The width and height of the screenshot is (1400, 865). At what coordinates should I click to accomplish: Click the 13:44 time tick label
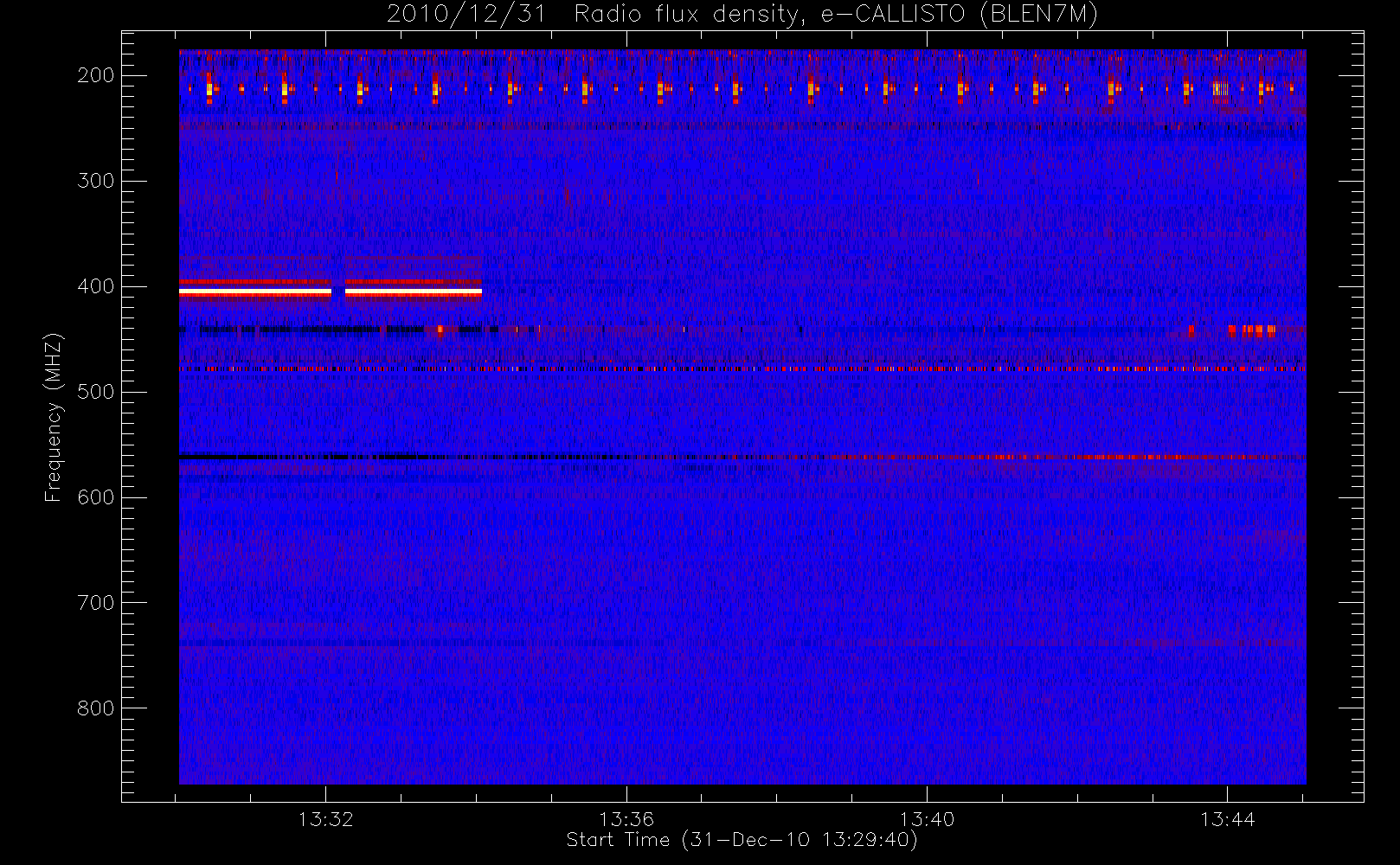click(1227, 819)
